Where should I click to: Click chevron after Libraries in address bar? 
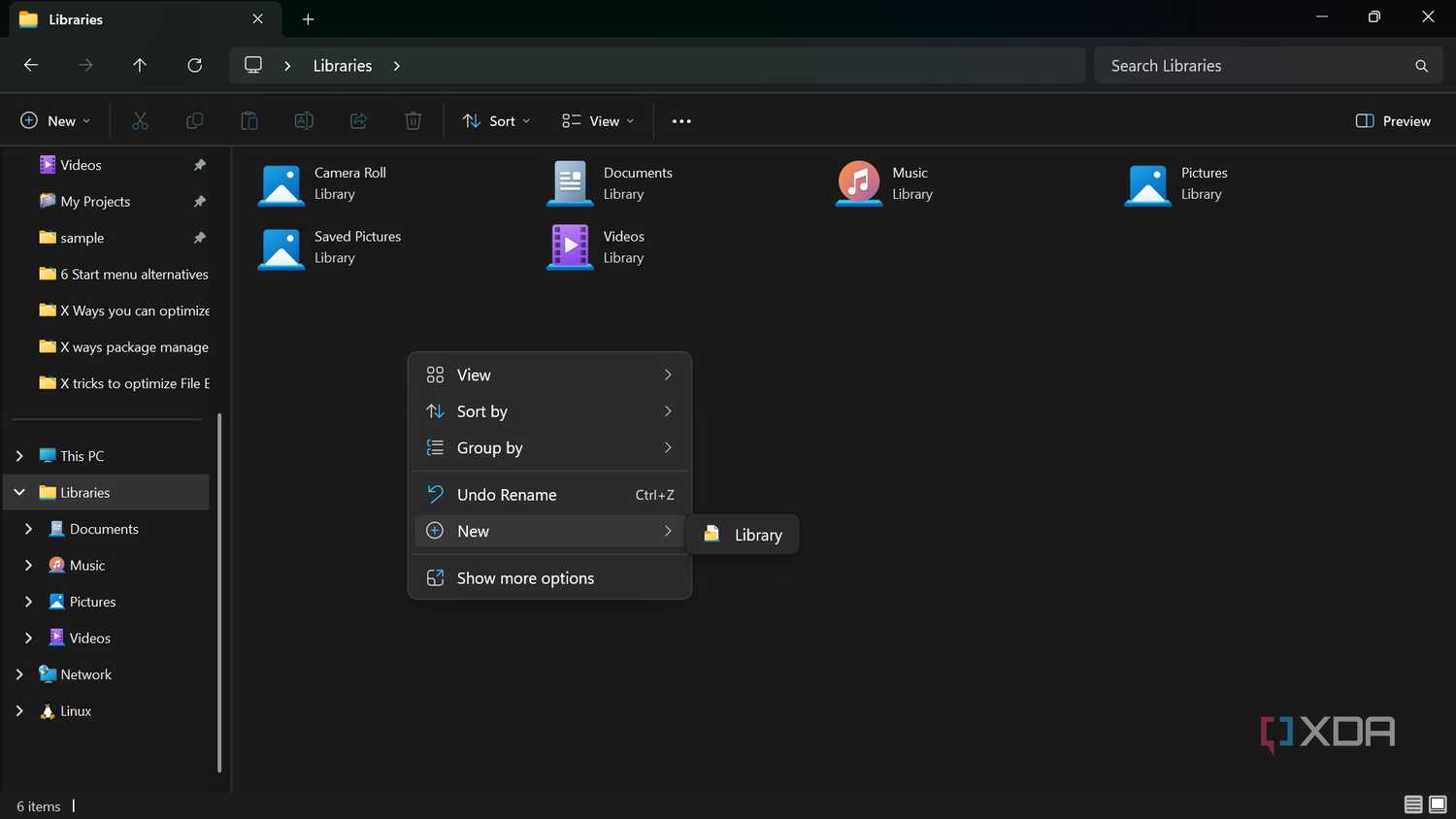396,66
